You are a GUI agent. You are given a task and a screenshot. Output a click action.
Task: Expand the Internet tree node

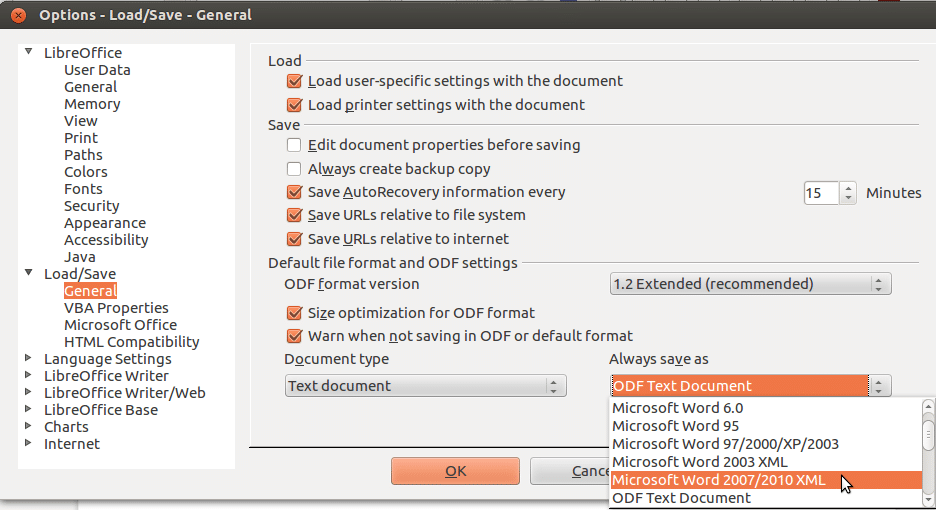point(28,443)
